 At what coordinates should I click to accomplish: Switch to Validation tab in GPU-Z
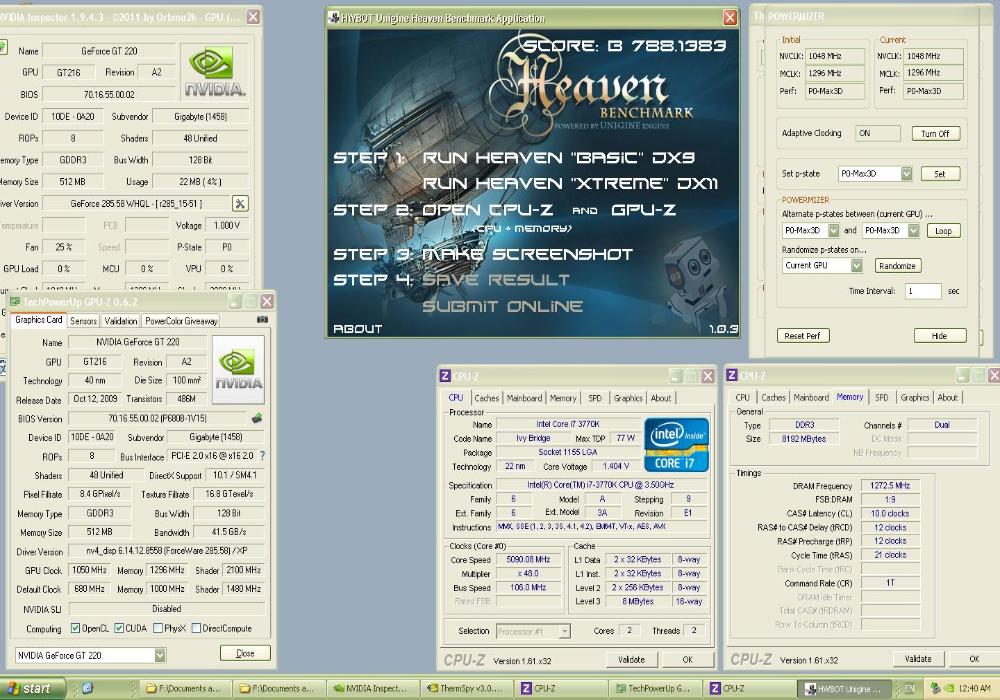pos(121,321)
